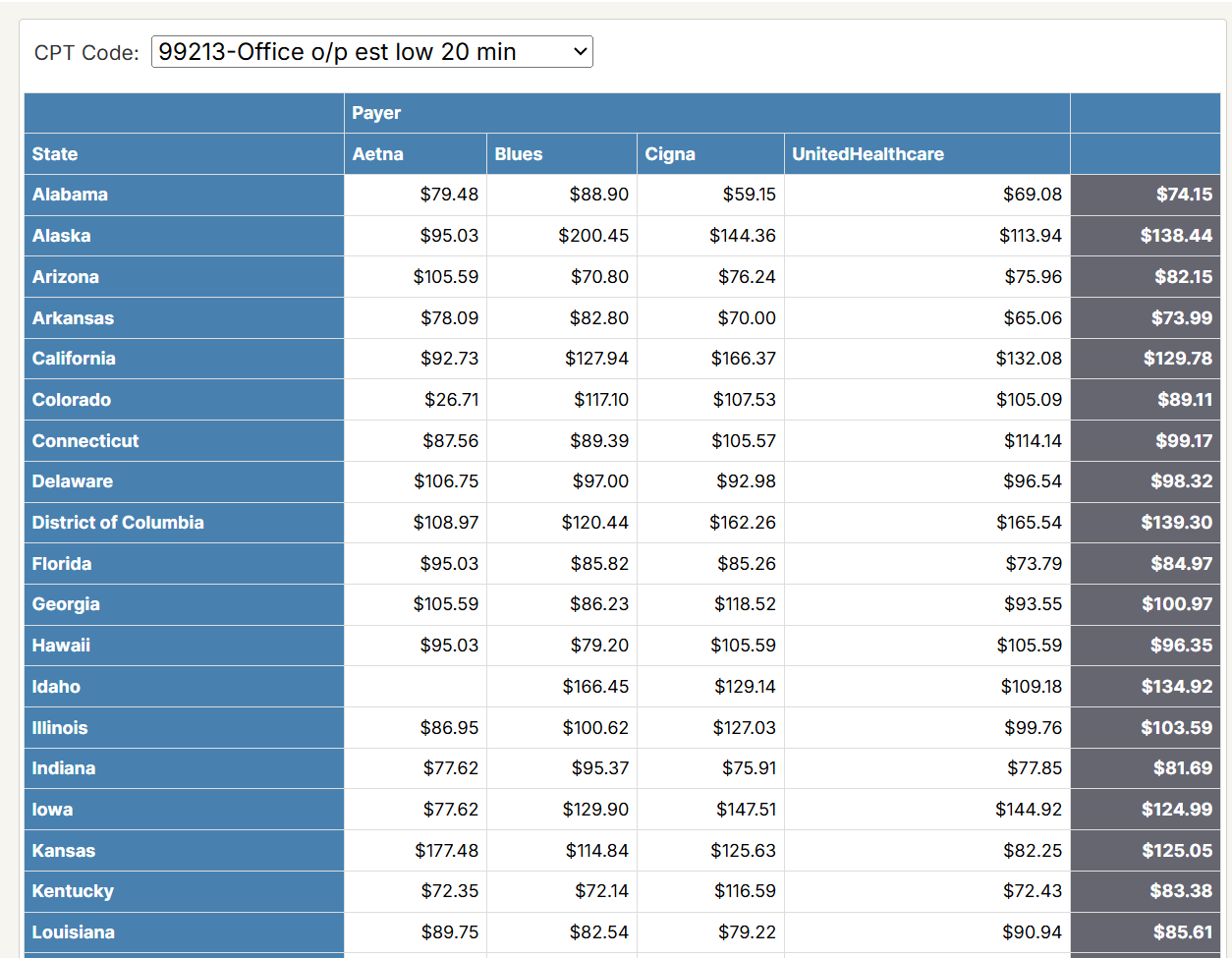Viewport: 1232px width, 958px height.
Task: Select the Iowa row label
Action: (x=185, y=810)
